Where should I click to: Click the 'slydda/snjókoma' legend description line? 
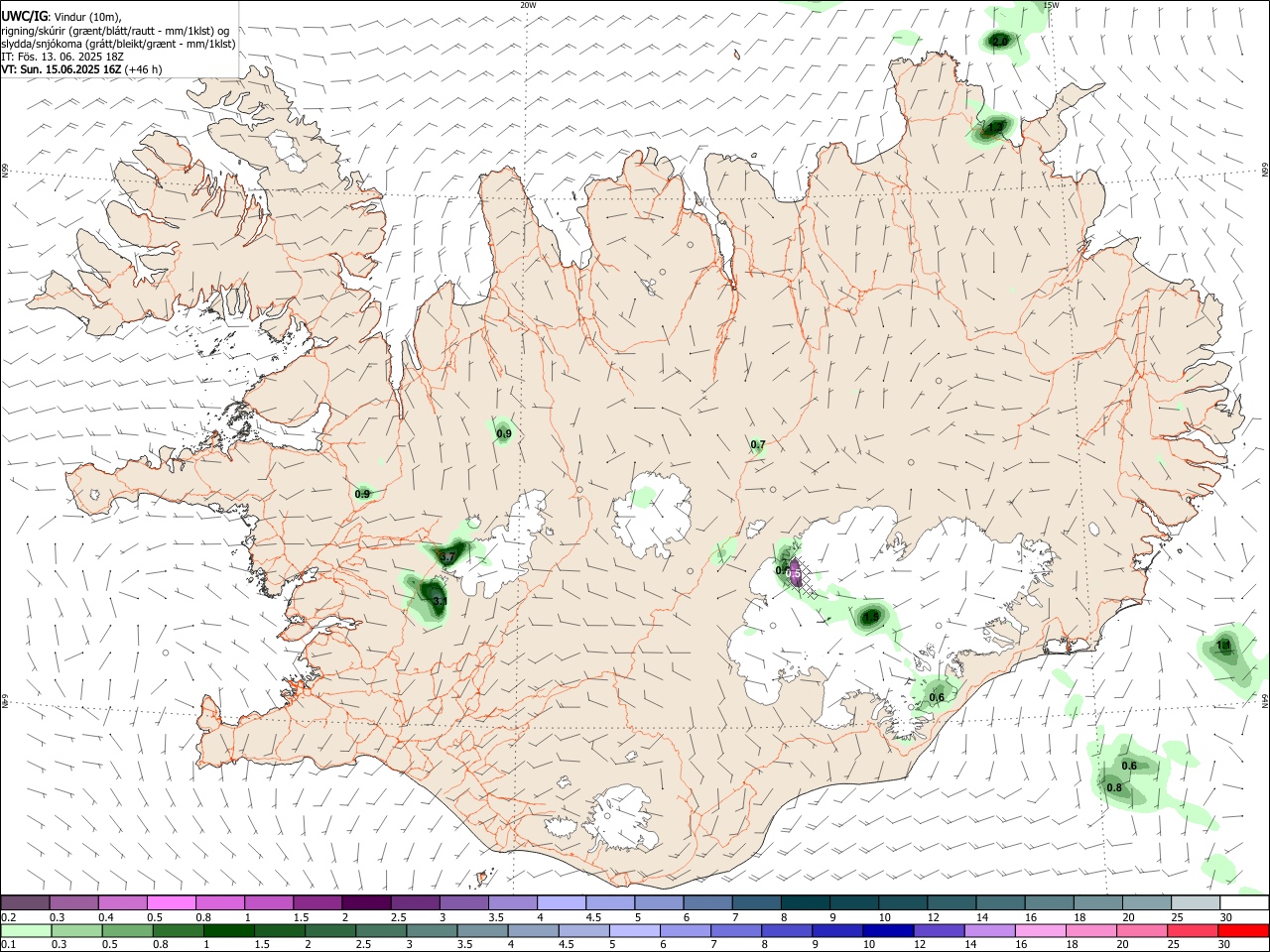coord(119,44)
